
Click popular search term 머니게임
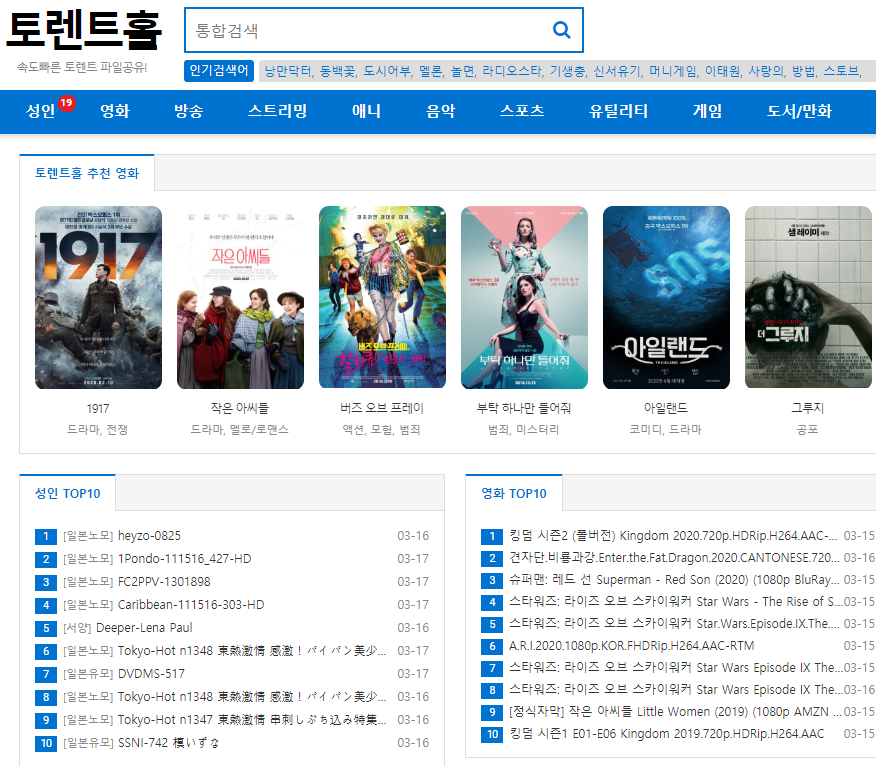673,71
